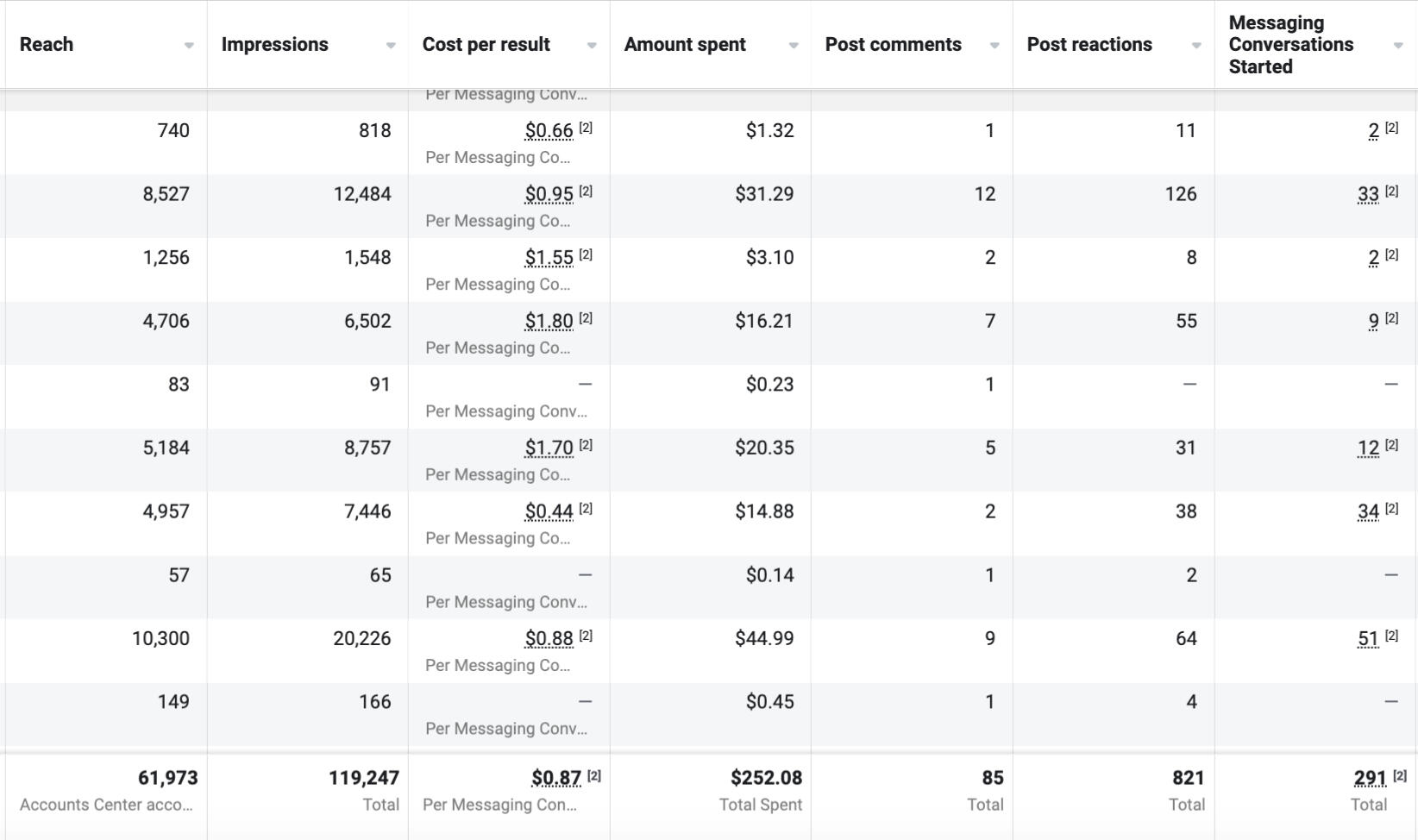
Task: Click the 33 messaging conversations value
Action: click(x=1368, y=195)
